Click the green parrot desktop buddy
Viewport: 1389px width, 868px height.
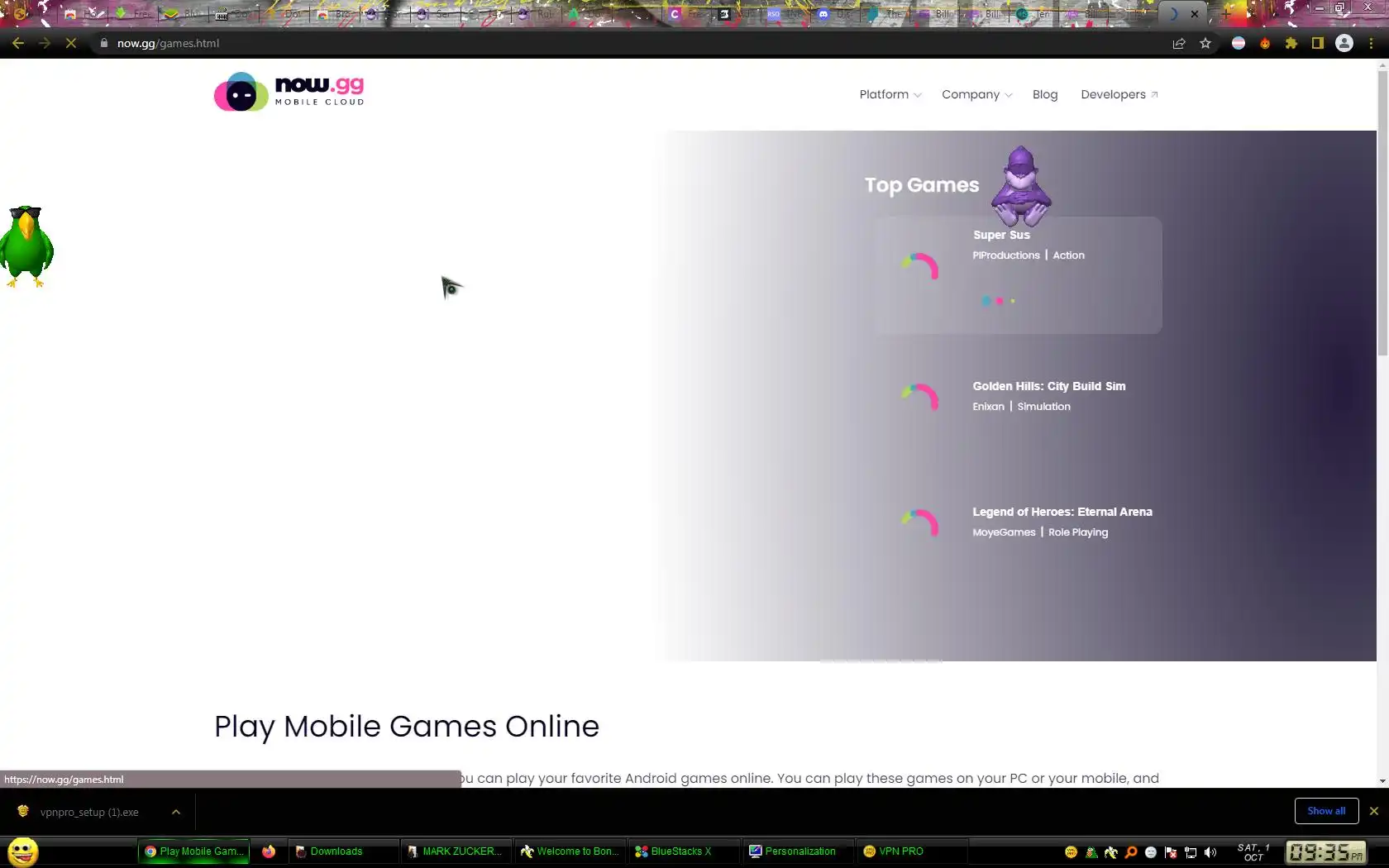[26, 246]
